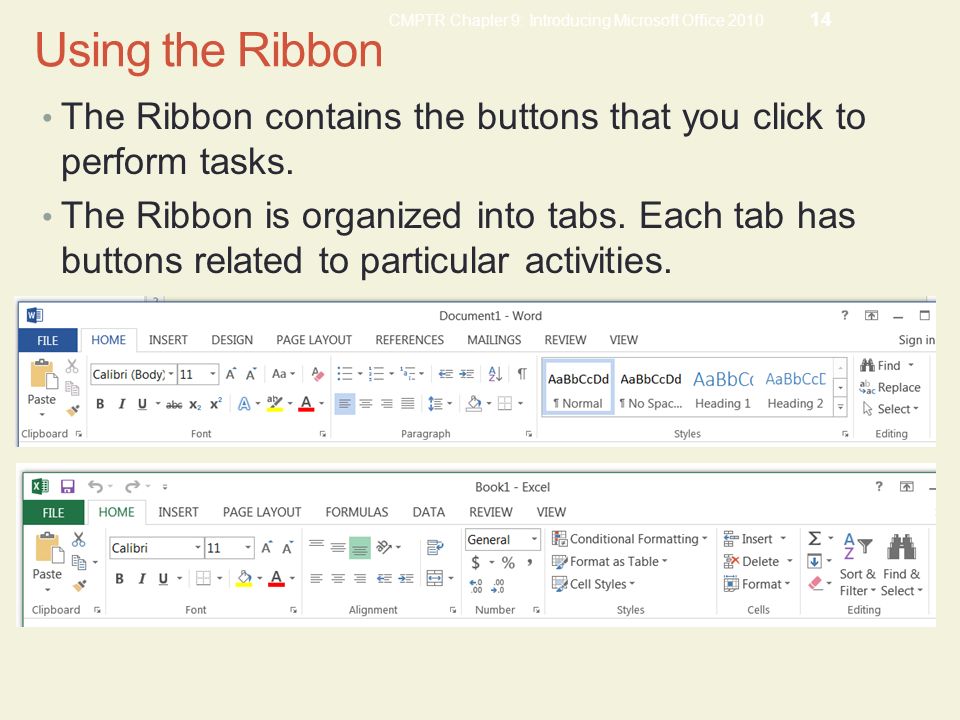Switch to Word REFERENCES tab
The height and width of the screenshot is (720, 960).
410,340
